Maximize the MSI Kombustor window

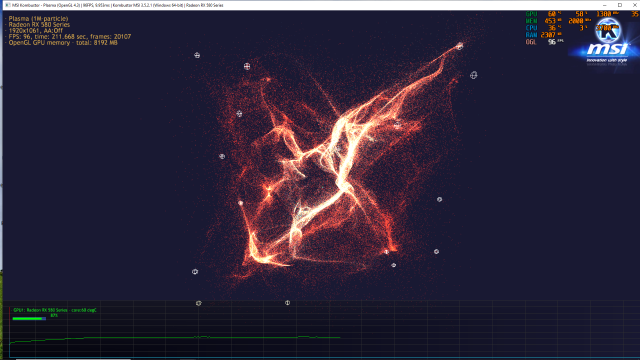[x=620, y=5]
